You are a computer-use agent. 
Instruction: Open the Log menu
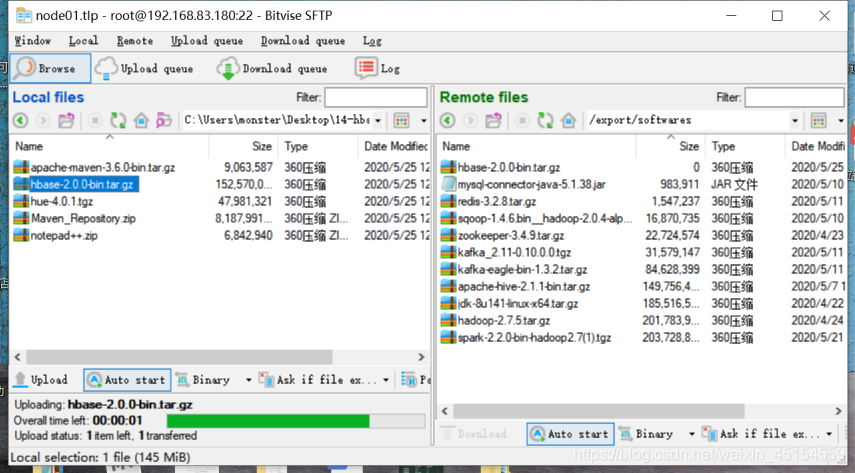pos(372,41)
